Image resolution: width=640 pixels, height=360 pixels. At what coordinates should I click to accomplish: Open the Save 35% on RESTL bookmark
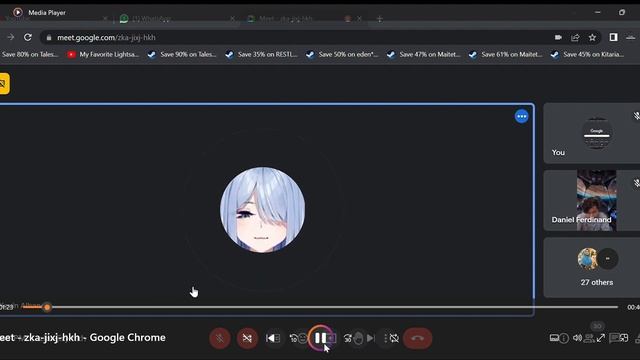tap(262, 54)
